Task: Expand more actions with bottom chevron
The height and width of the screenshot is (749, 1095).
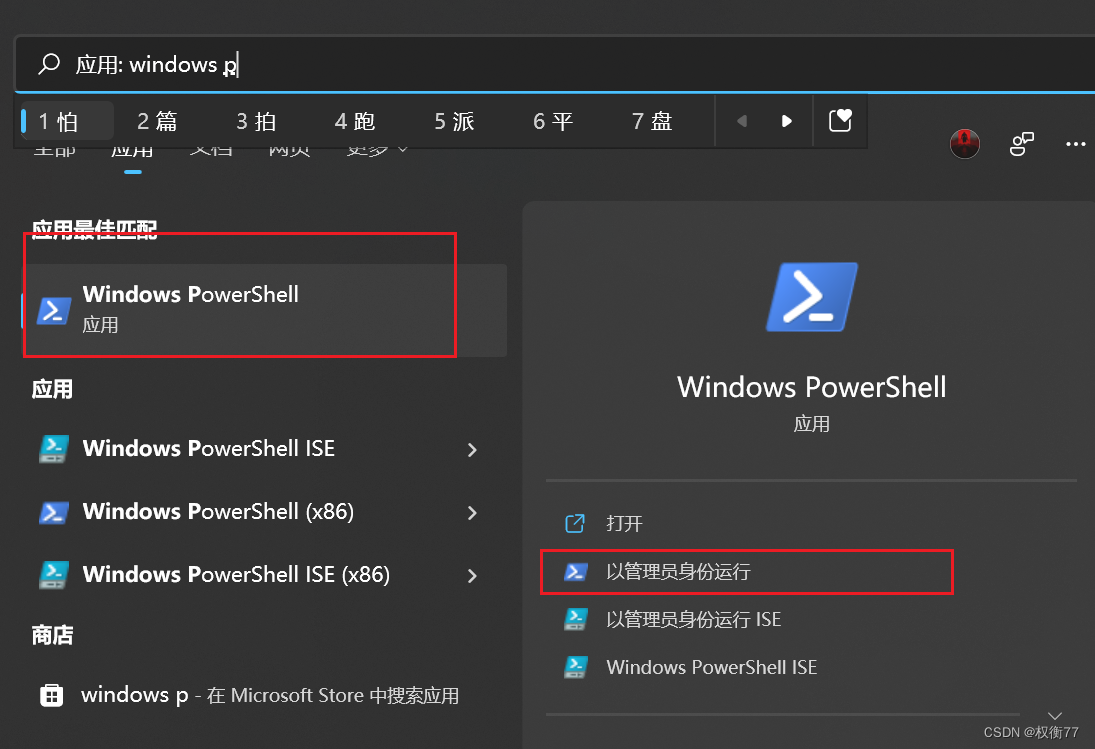Action: [1054, 715]
